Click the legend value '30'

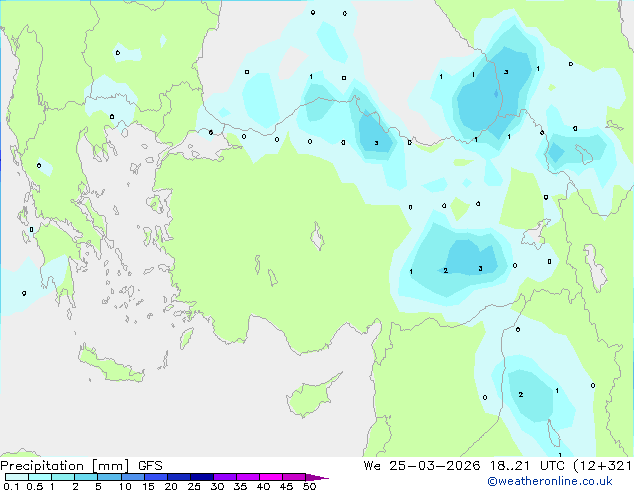(217, 486)
